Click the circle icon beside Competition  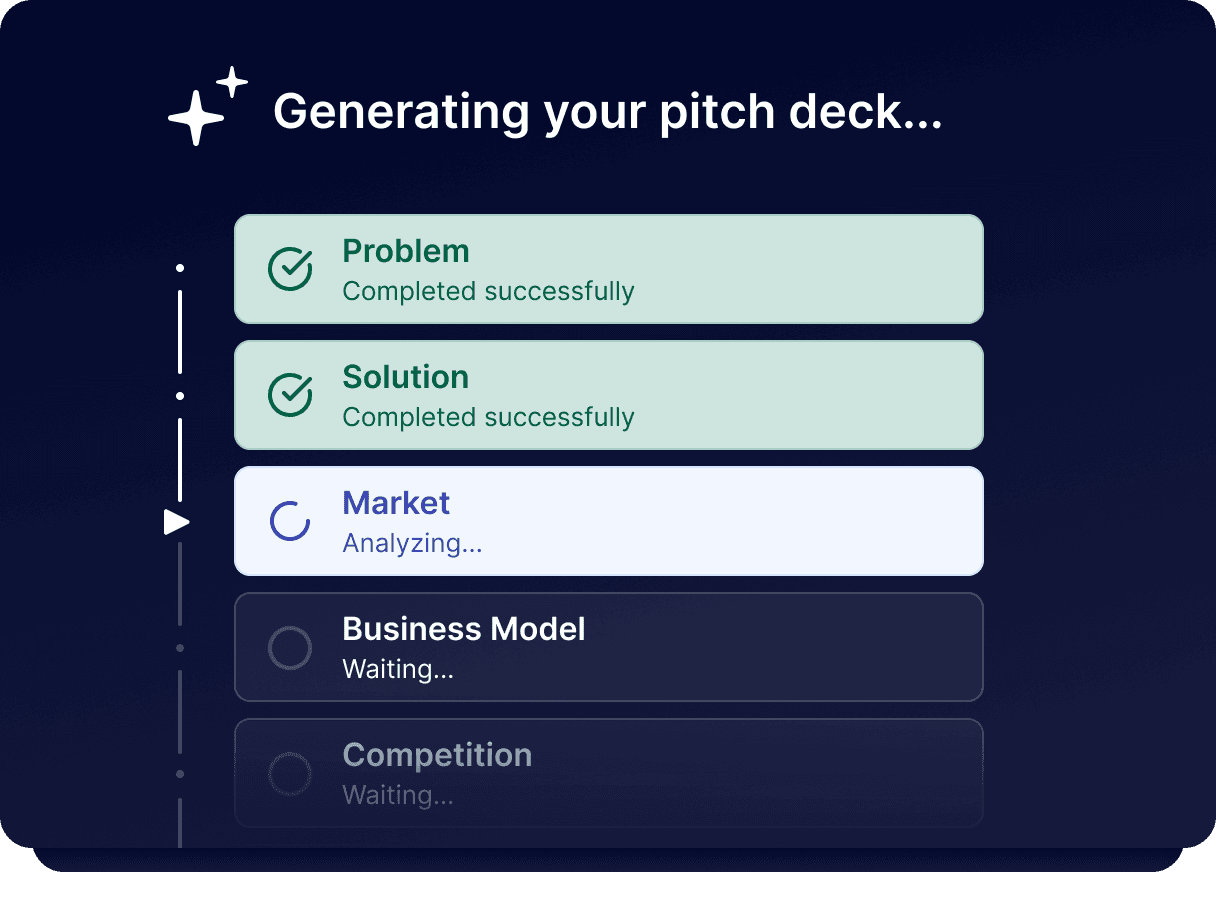click(290, 772)
